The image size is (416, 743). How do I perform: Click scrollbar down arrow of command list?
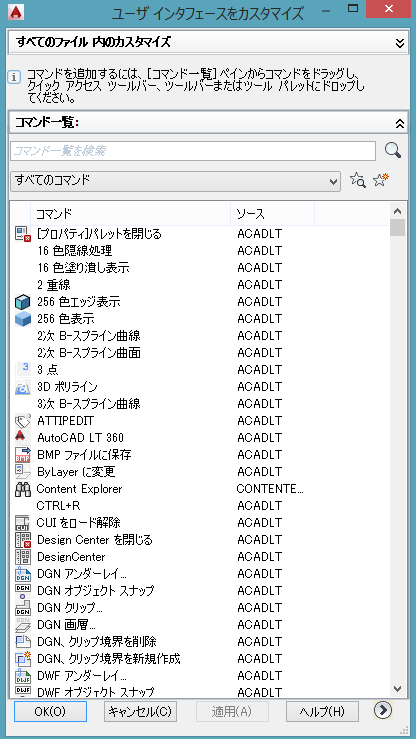tap(398, 689)
